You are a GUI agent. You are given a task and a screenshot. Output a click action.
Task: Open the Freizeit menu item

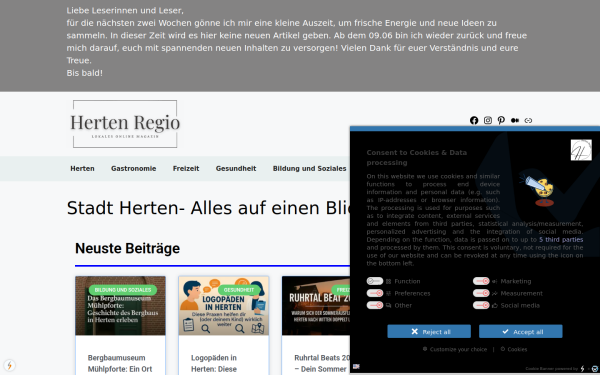pos(186,169)
